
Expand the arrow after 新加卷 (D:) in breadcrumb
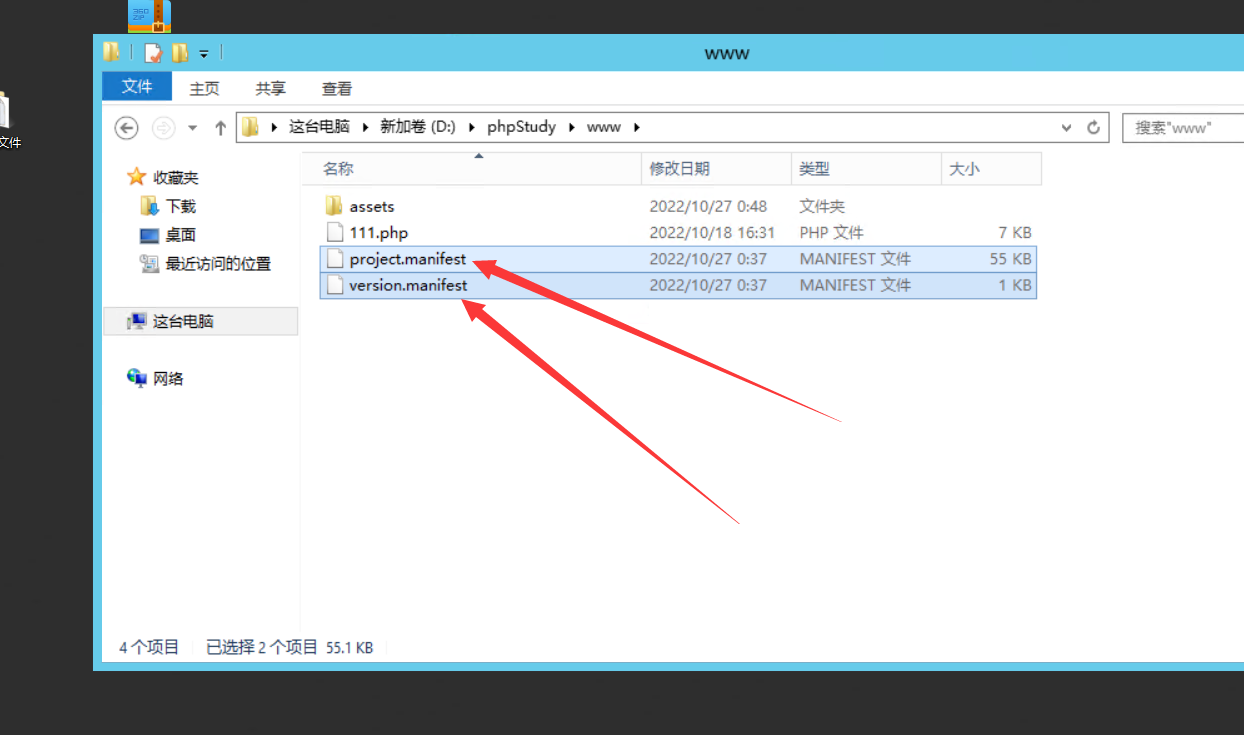click(x=471, y=127)
